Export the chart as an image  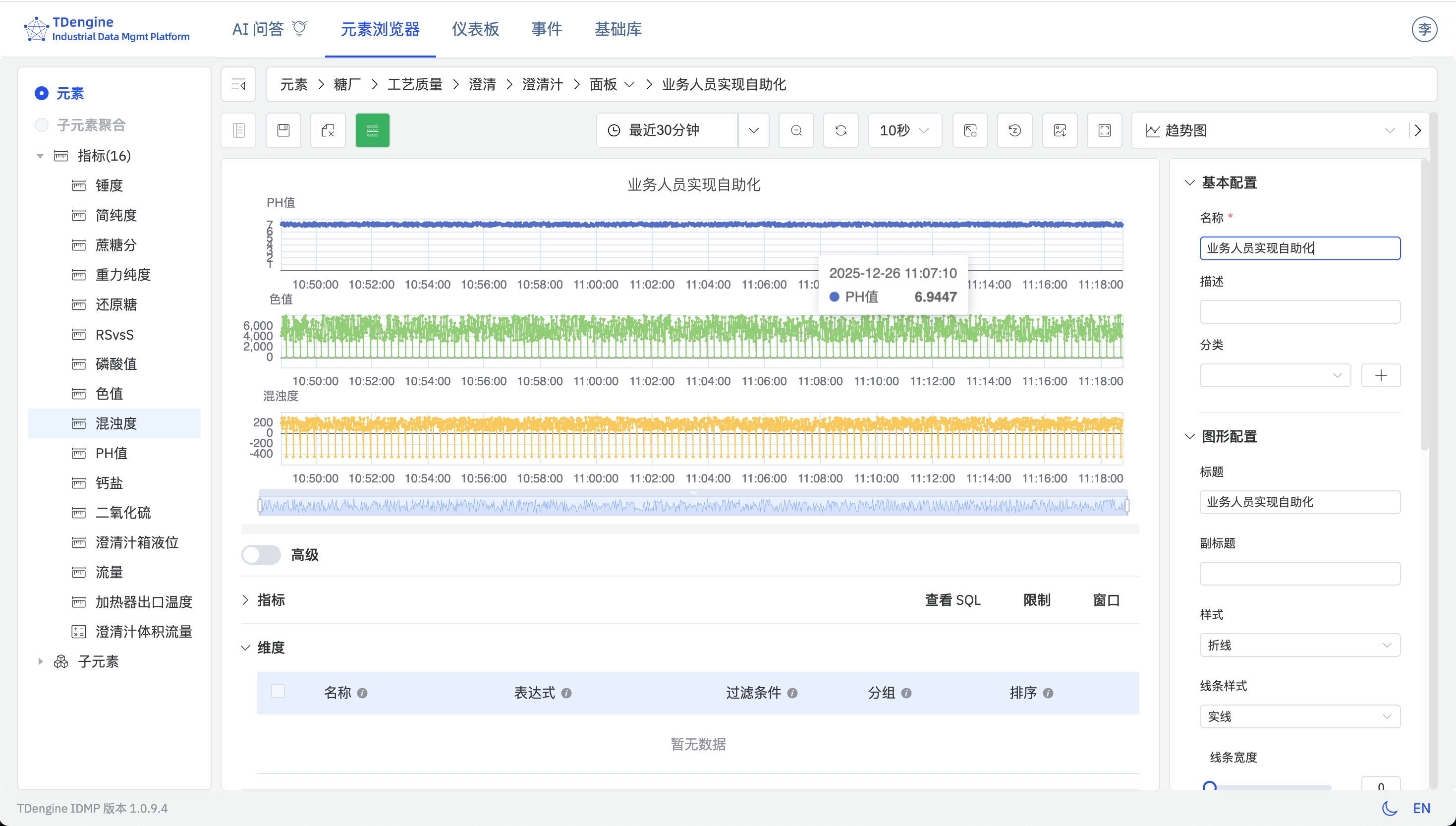point(1060,130)
